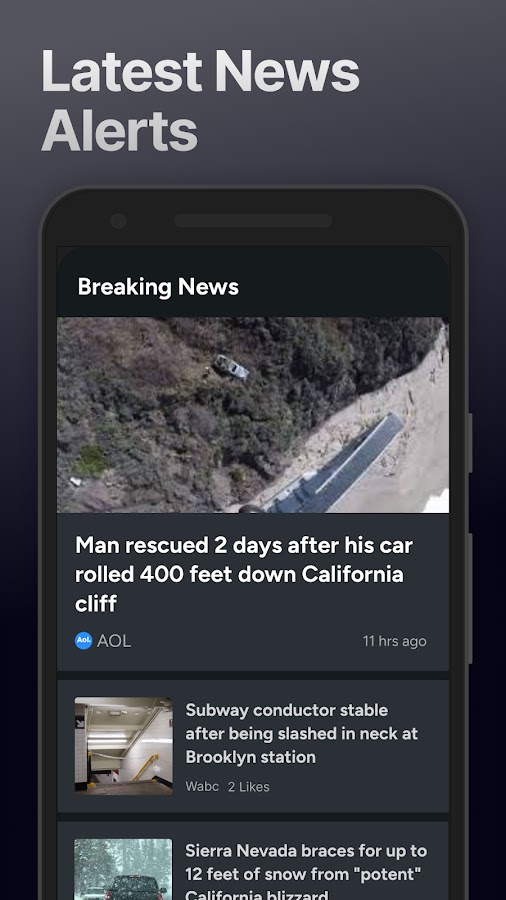506x900 pixels.
Task: Open the subway station thumbnail
Action: 123,746
